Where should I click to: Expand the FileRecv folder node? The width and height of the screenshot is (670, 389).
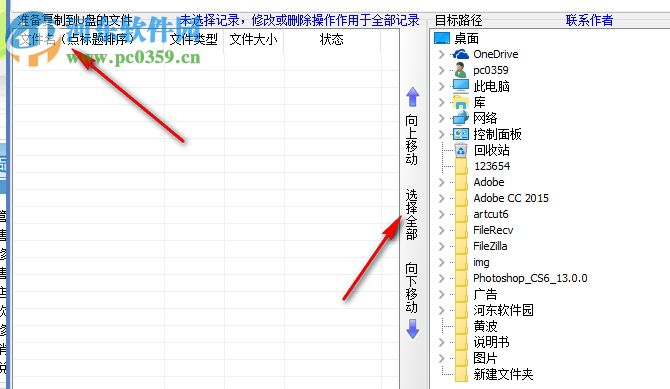pyautogui.click(x=441, y=230)
